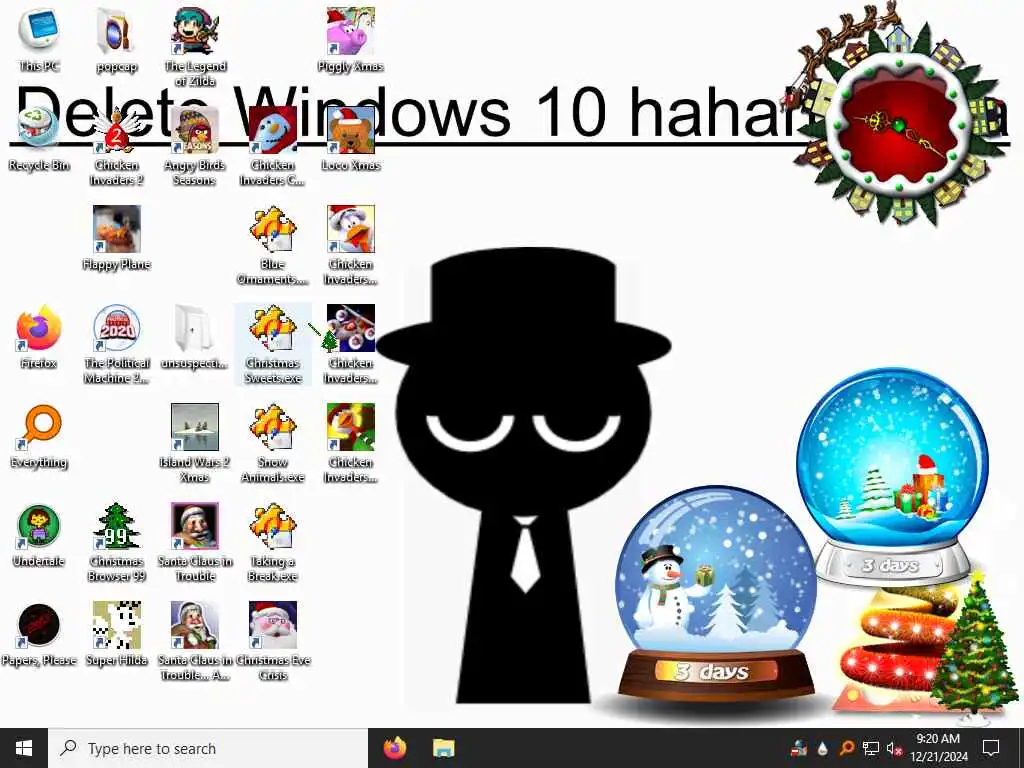1024x768 pixels.
Task: Click the snowman snow globe widget
Action: [715, 594]
